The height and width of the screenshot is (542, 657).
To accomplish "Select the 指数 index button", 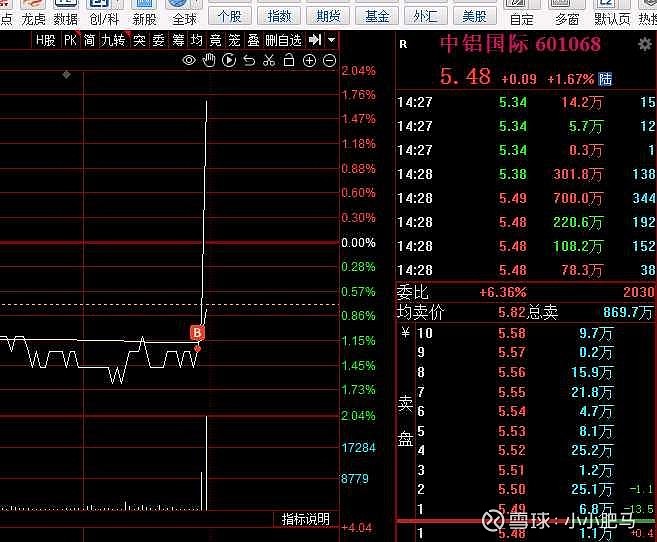I will coord(279,17).
